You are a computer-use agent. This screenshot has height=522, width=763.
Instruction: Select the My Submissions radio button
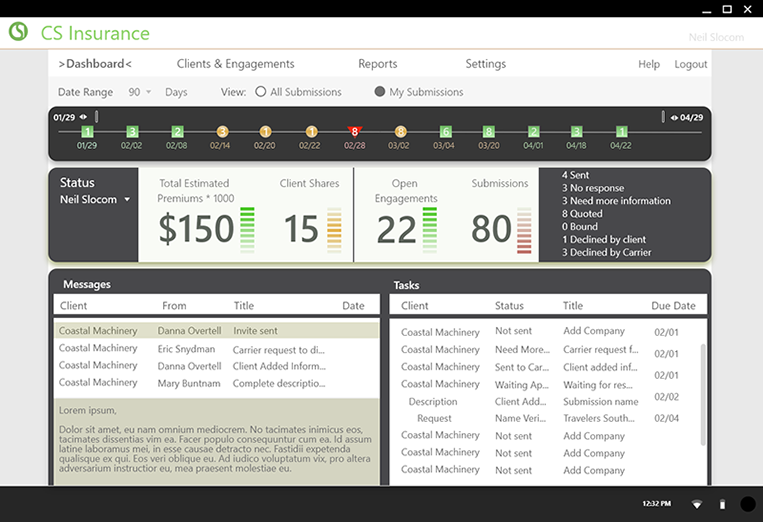[x=380, y=92]
